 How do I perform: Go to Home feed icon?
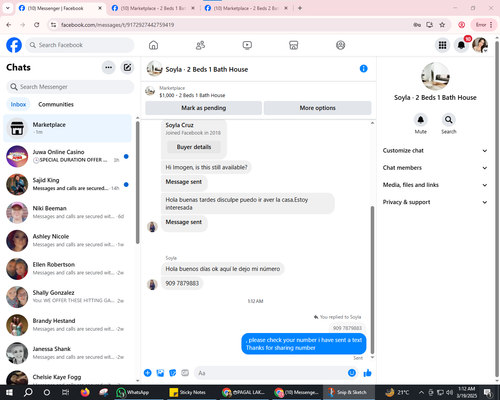(153, 45)
